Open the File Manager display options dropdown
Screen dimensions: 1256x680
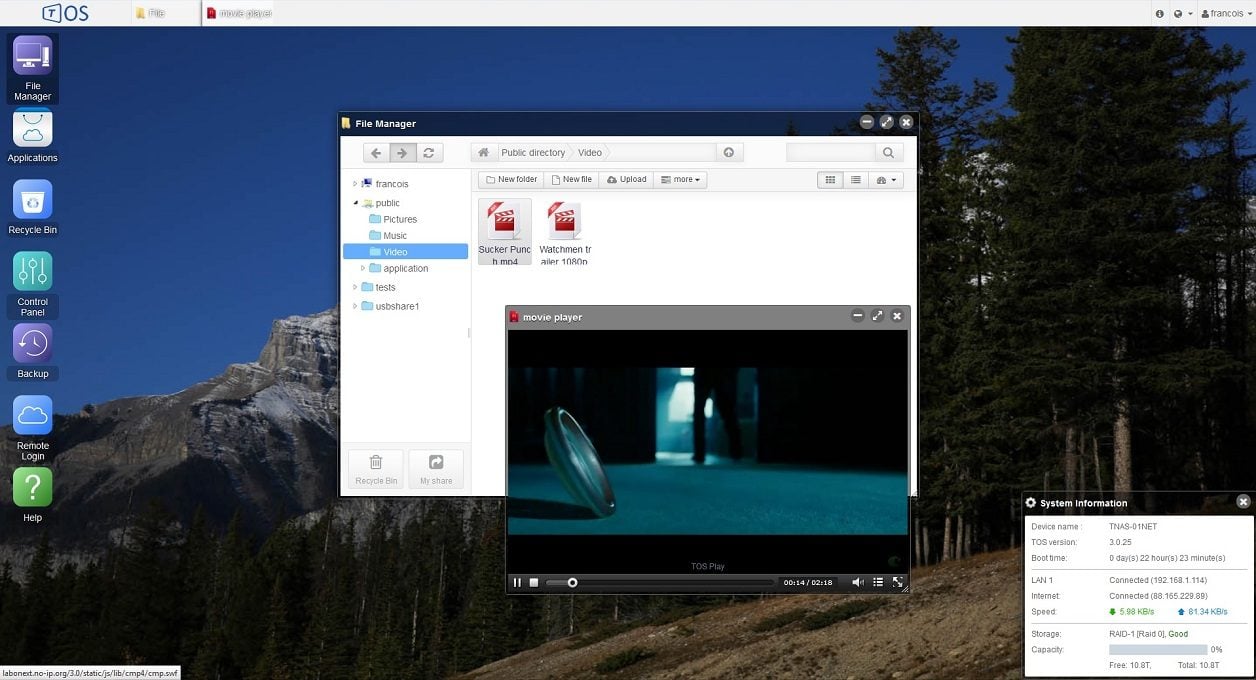pos(886,180)
